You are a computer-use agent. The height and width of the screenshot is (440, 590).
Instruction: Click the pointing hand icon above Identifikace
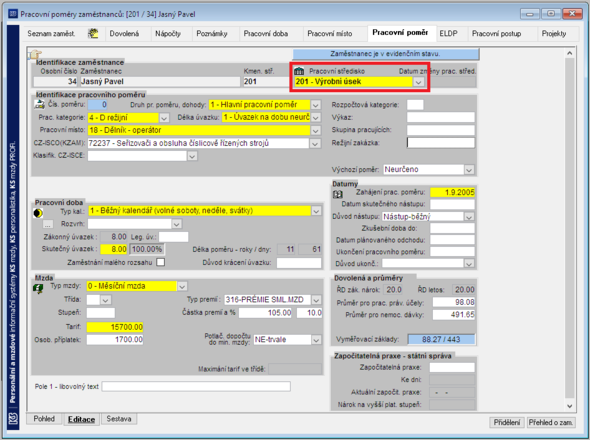pos(35,54)
